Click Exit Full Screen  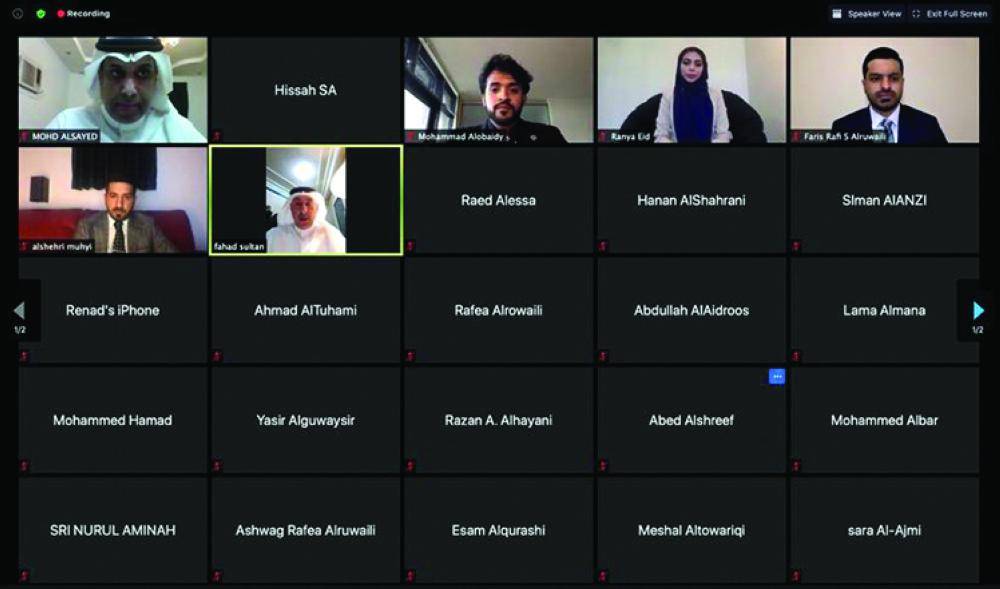coord(950,13)
